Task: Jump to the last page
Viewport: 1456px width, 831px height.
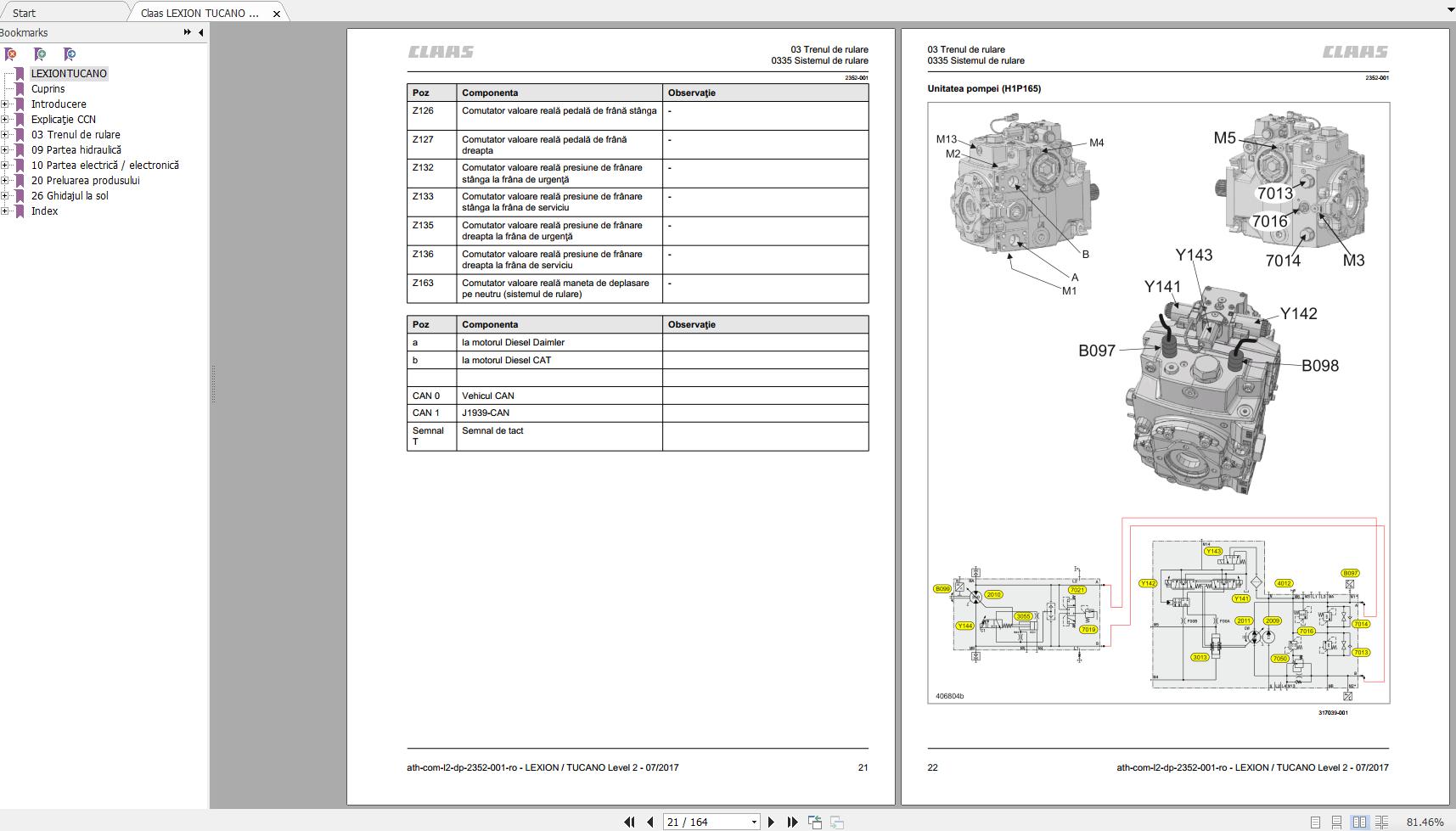Action: click(x=792, y=822)
